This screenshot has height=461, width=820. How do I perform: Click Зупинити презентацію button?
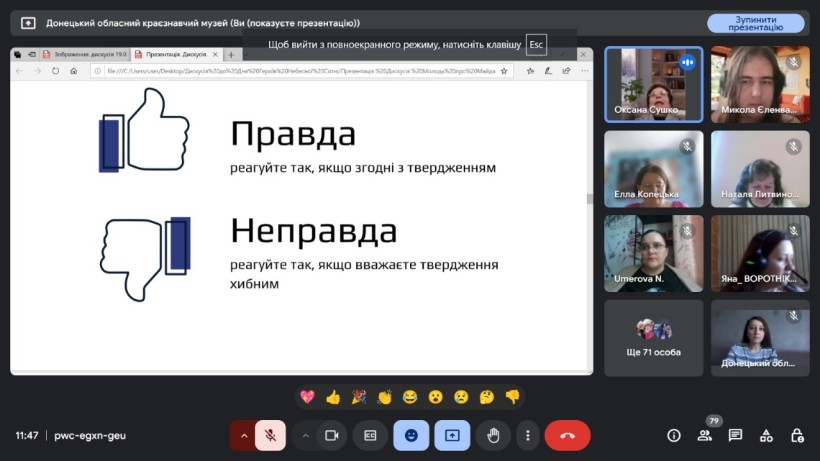756,24
